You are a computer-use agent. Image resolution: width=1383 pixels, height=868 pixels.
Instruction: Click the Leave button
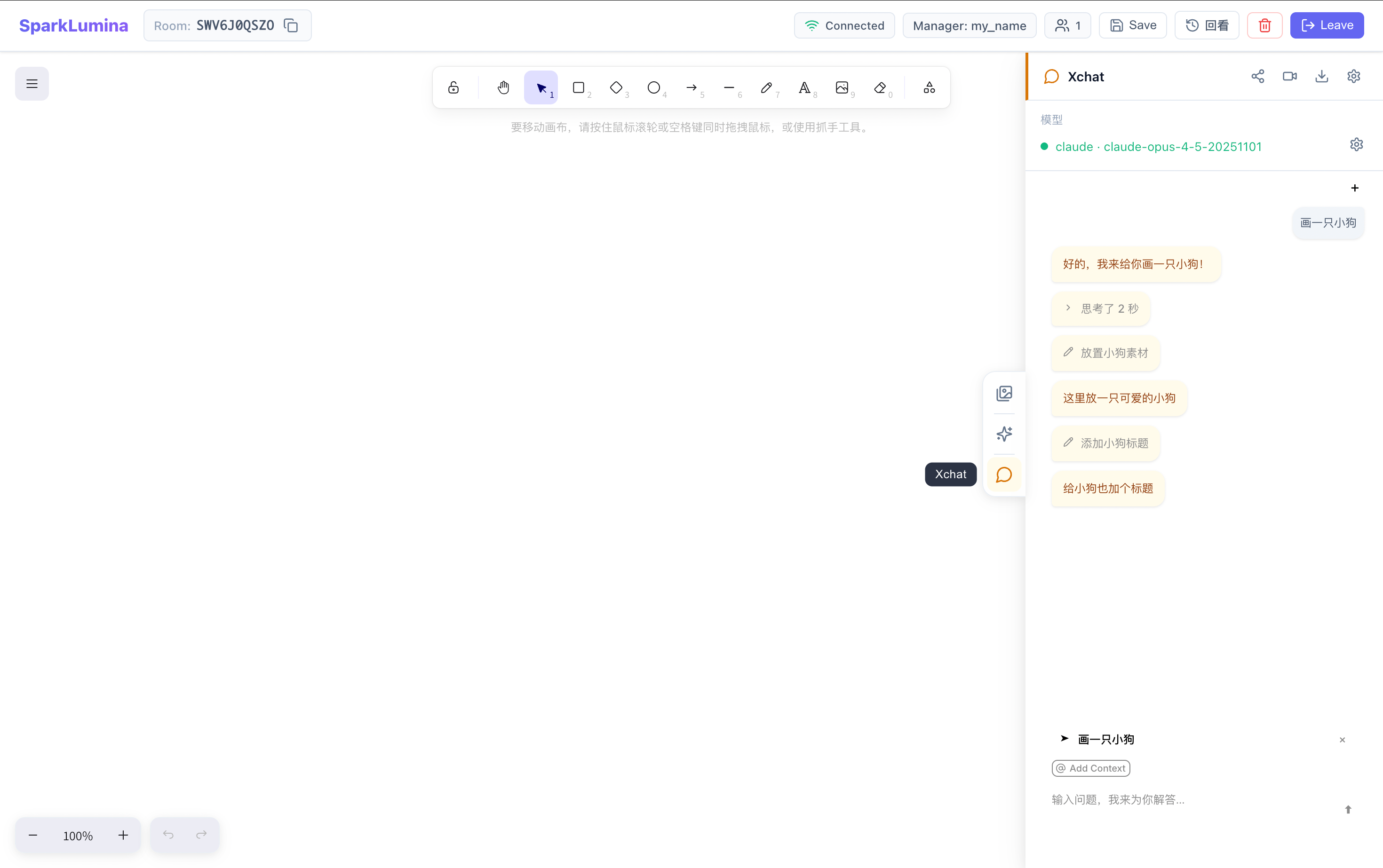point(1327,24)
